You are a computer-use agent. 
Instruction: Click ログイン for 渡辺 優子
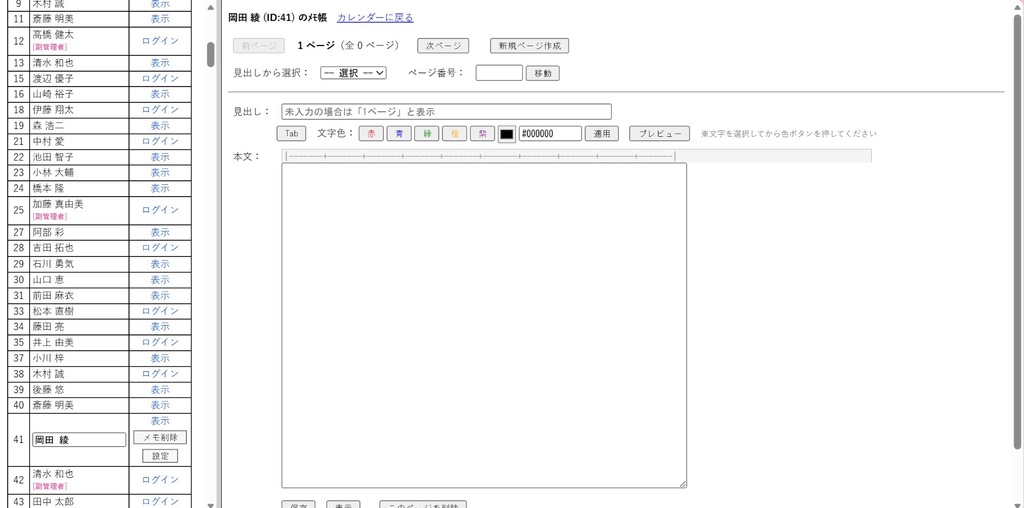[160, 78]
